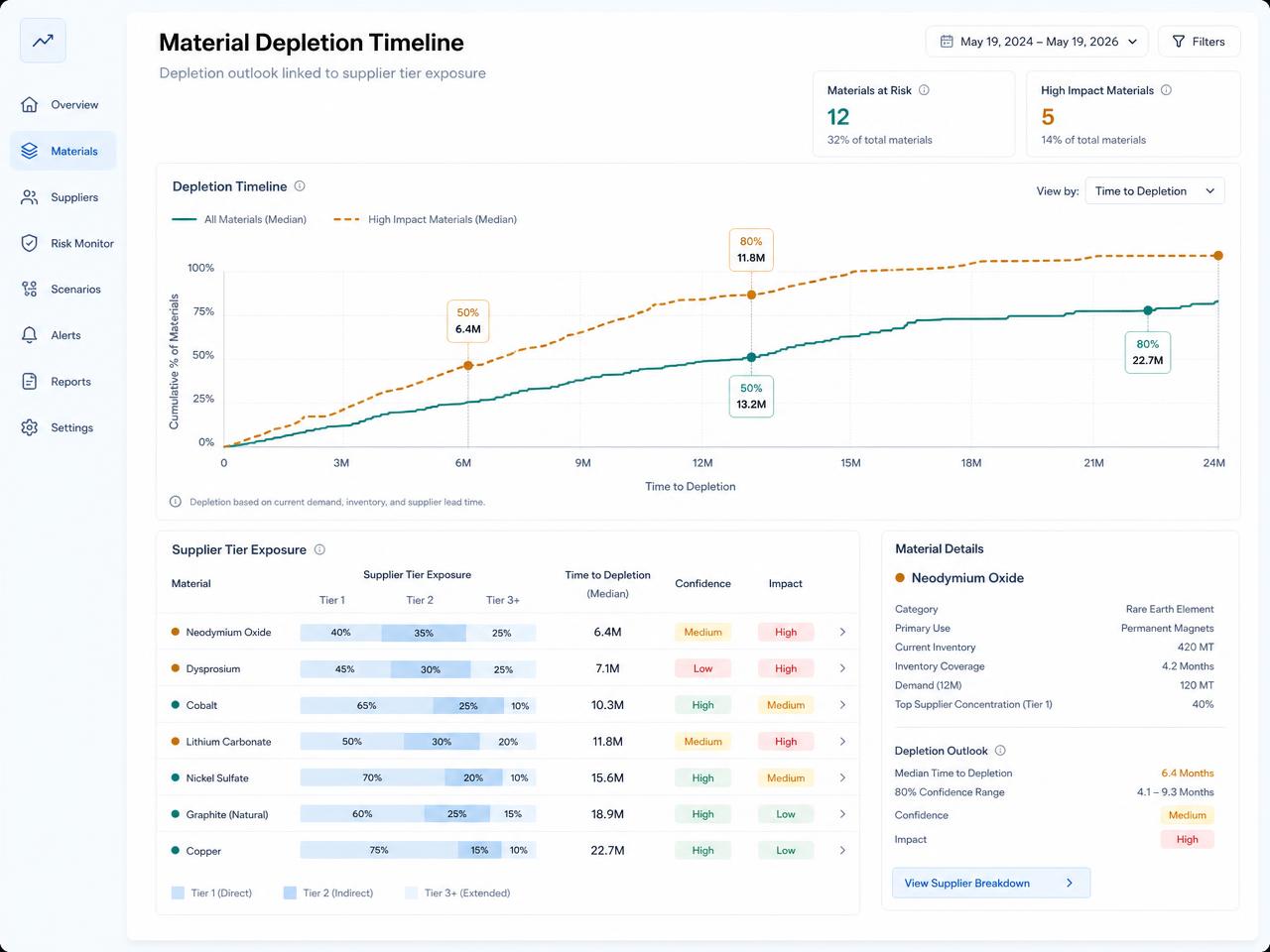Image resolution: width=1270 pixels, height=952 pixels.
Task: Go to Risk Monitor page
Action: pyautogui.click(x=63, y=243)
